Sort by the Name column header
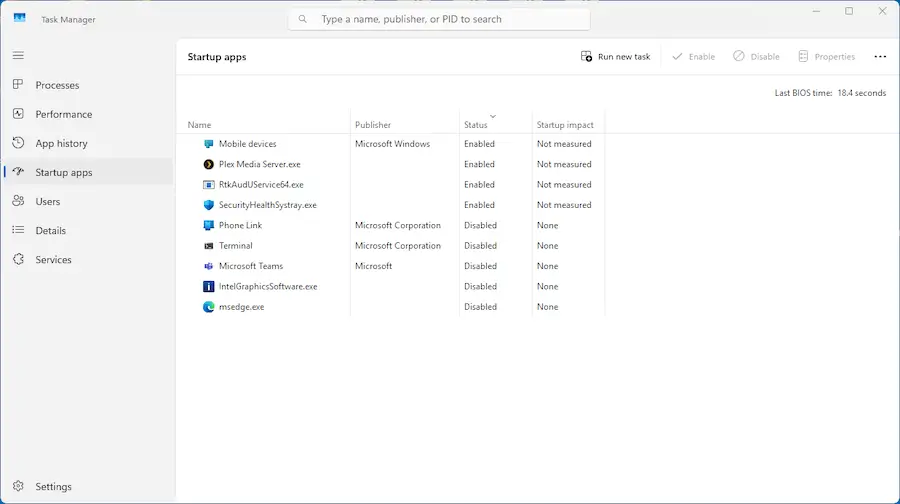Image resolution: width=900 pixels, height=504 pixels. coord(199,125)
